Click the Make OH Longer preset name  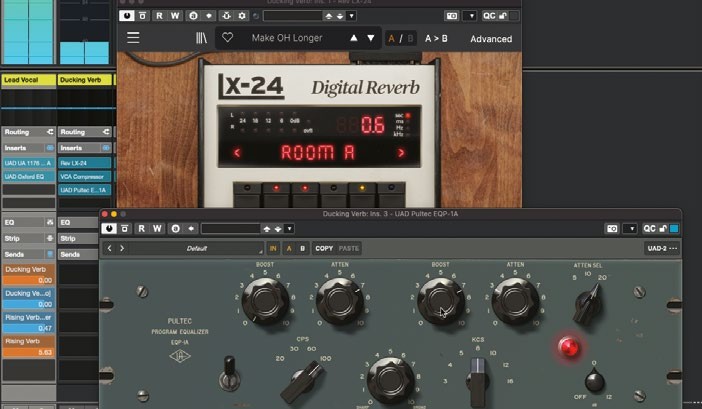tap(287, 38)
